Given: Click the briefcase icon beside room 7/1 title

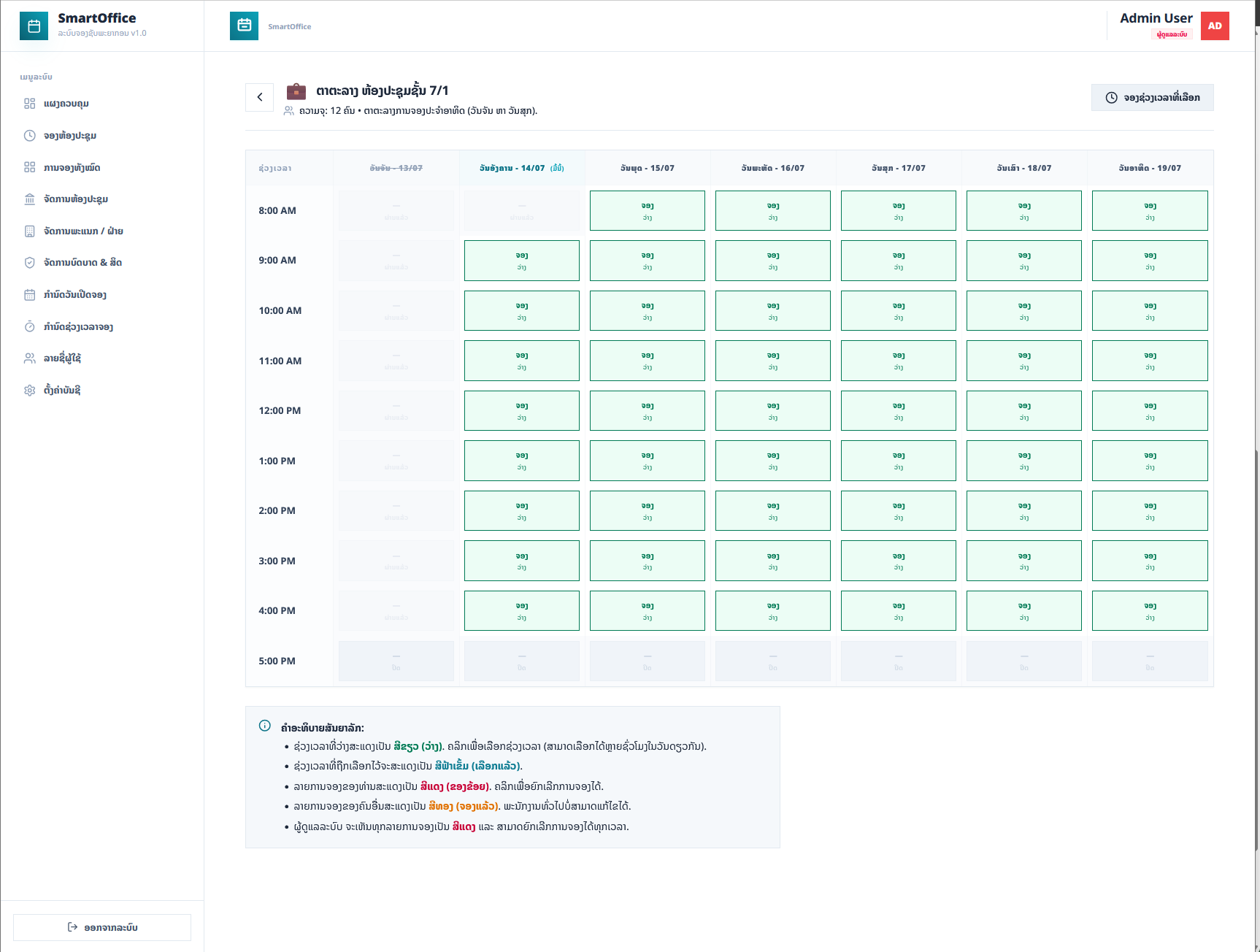Looking at the screenshot, I should point(296,91).
